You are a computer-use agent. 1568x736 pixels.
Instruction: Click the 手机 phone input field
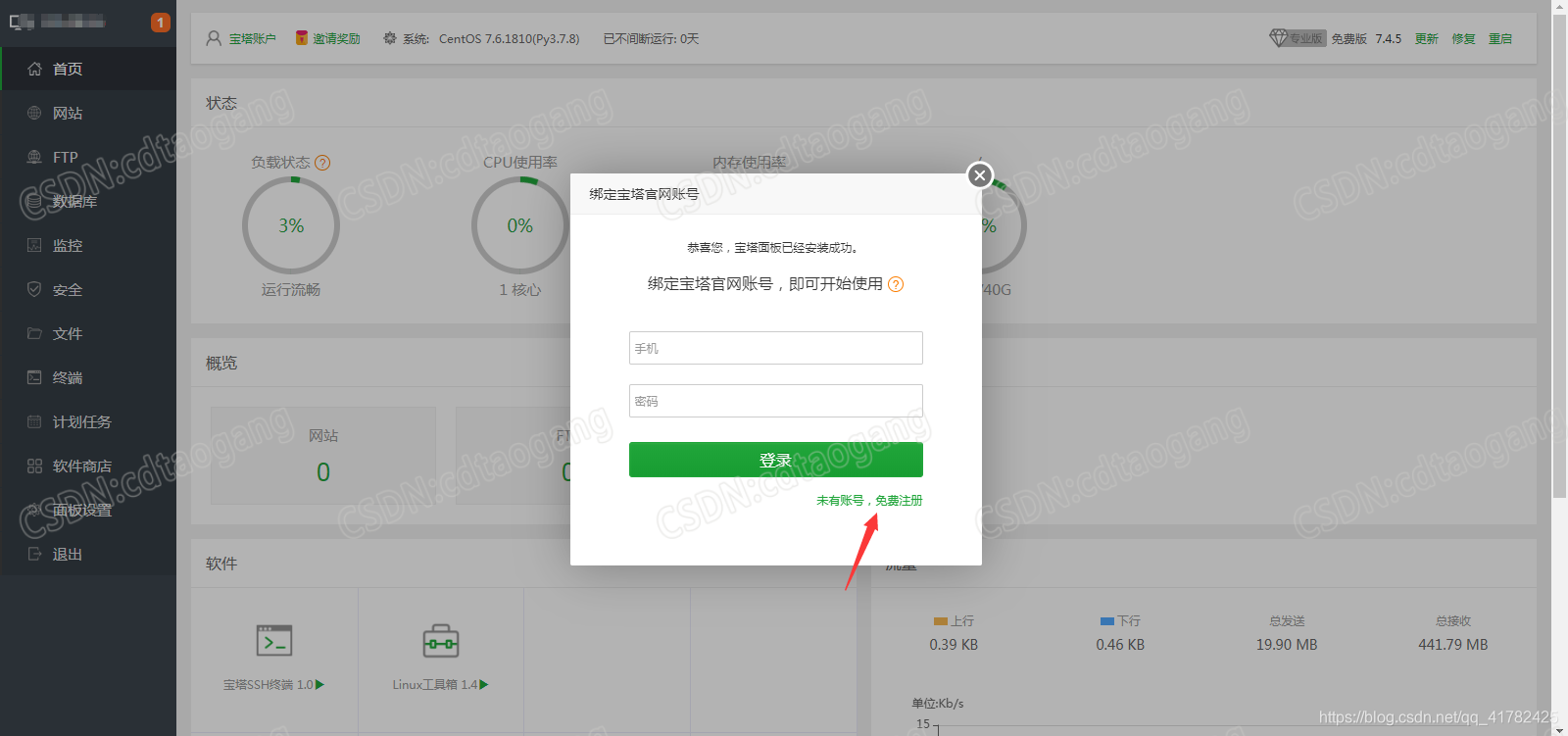[776, 348]
